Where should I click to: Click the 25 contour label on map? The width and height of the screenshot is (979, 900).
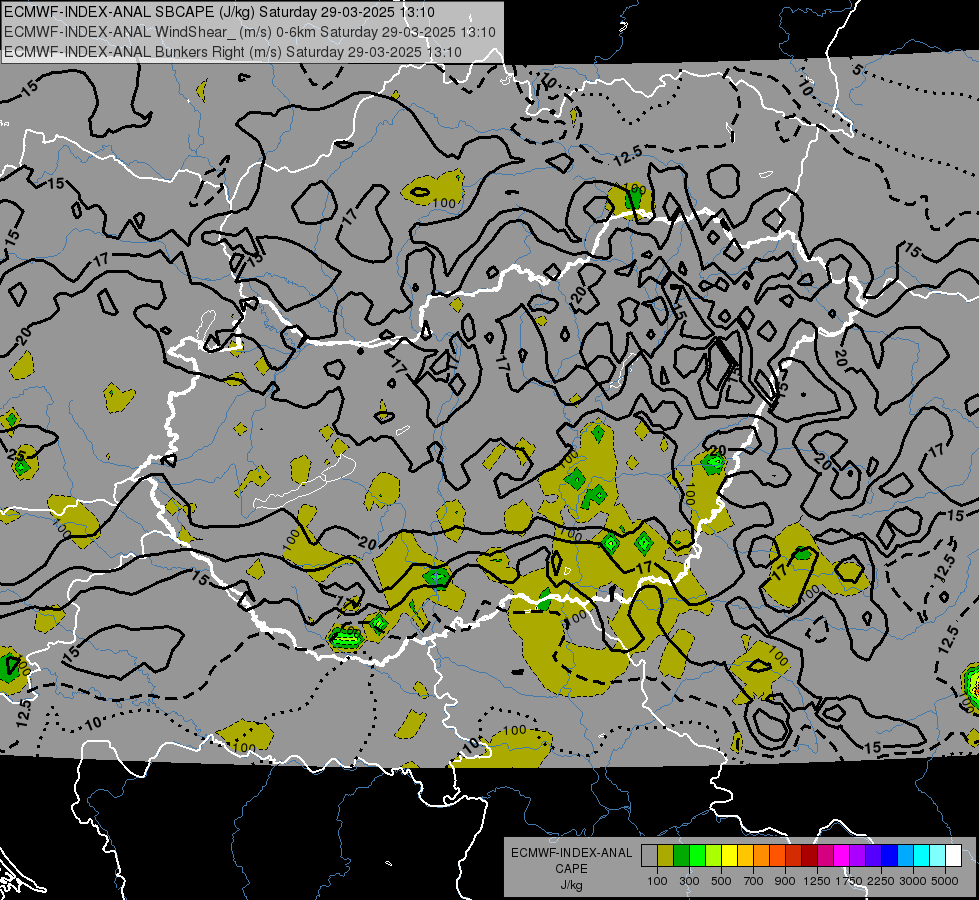tap(14, 455)
